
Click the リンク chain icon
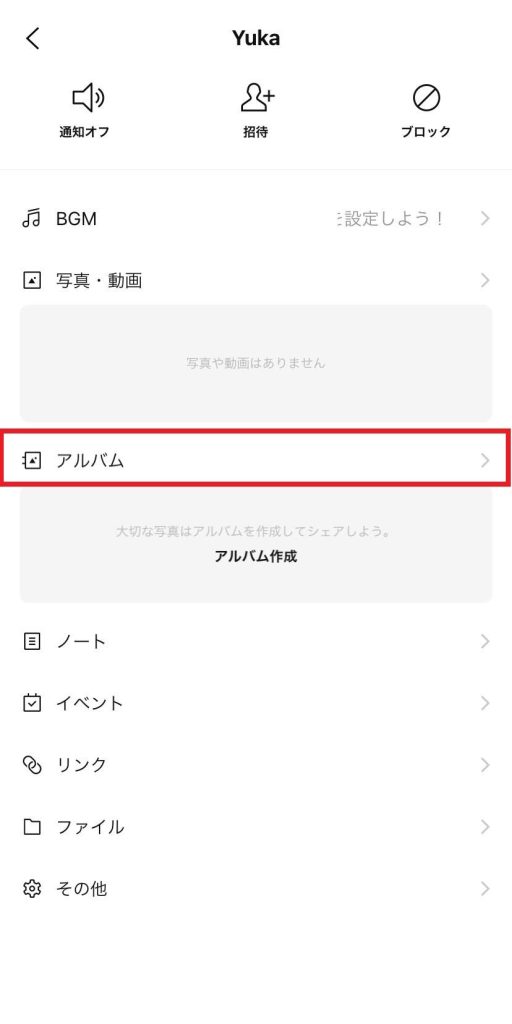(x=31, y=765)
